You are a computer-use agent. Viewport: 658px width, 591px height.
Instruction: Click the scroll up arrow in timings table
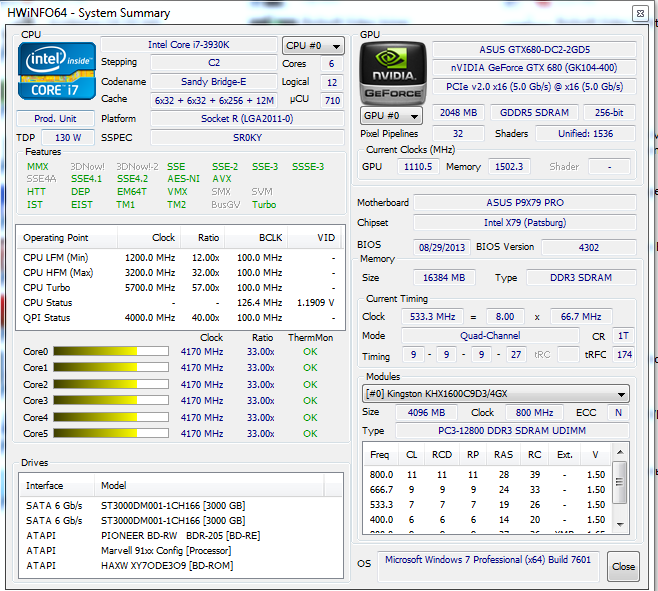coord(620,452)
